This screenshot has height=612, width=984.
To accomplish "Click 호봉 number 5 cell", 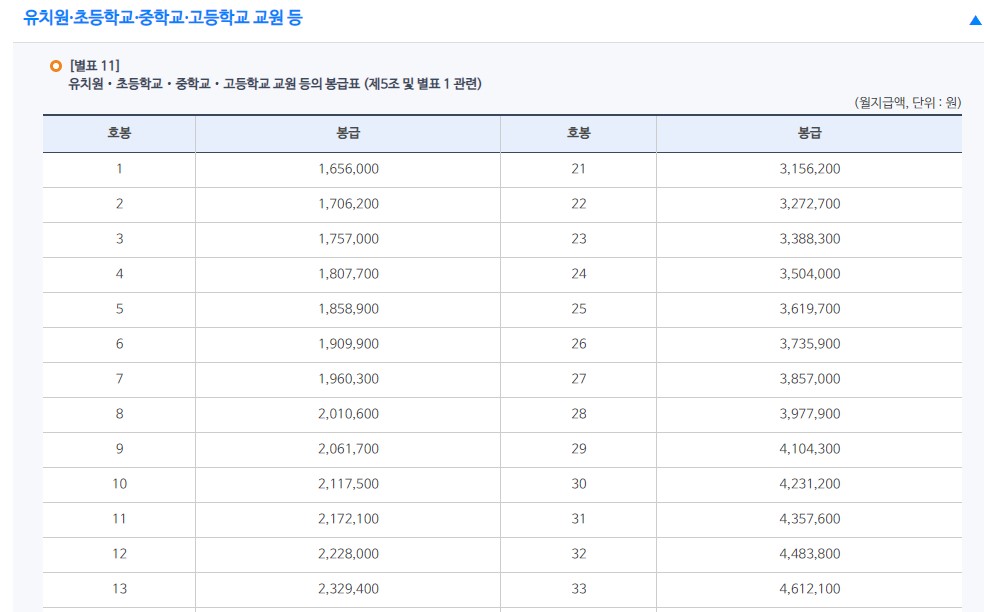I will pos(119,309).
